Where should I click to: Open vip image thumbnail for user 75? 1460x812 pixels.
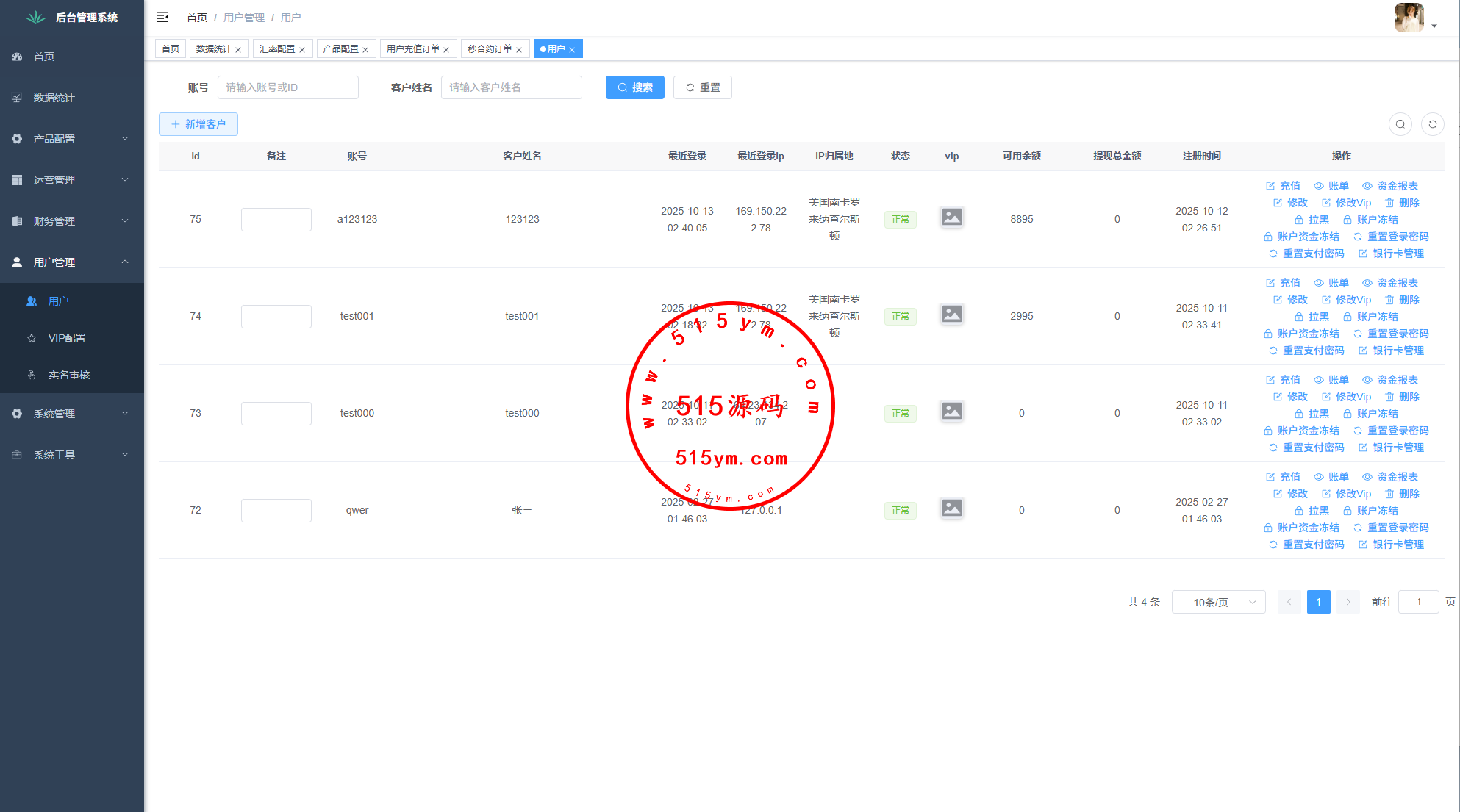pos(951,218)
